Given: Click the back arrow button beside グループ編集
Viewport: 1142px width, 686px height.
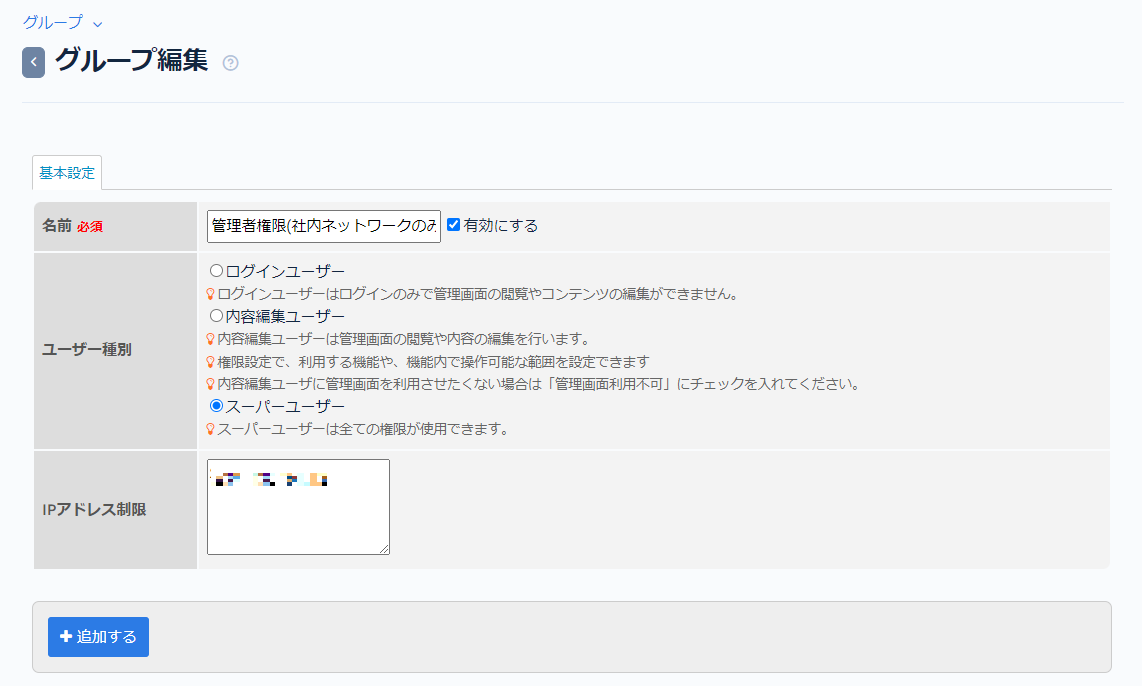Looking at the screenshot, I should point(34,63).
